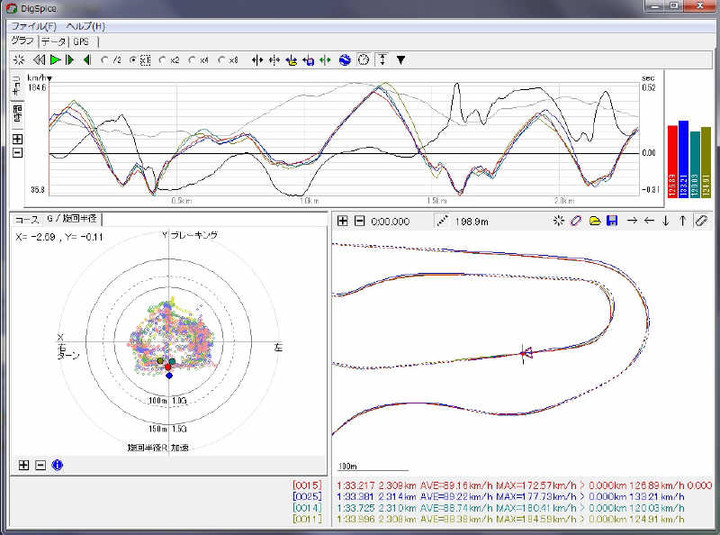Click the dotted-line split alignment icon
This screenshot has width=720, height=535.
[275, 60]
